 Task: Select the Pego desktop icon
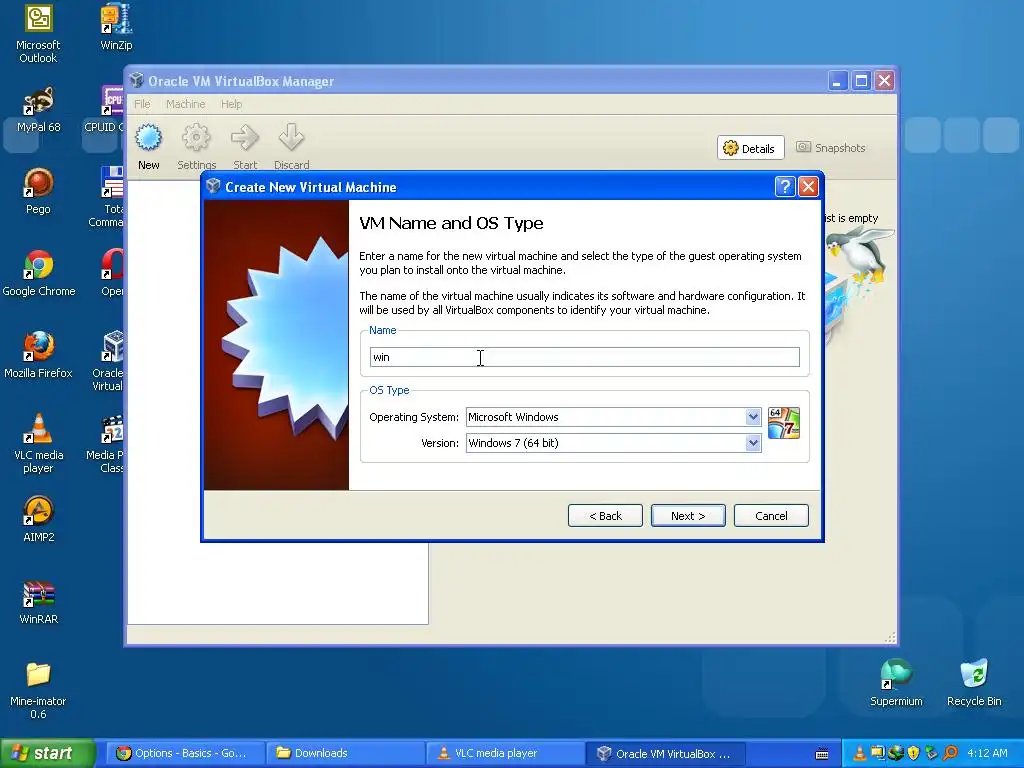[x=39, y=191]
